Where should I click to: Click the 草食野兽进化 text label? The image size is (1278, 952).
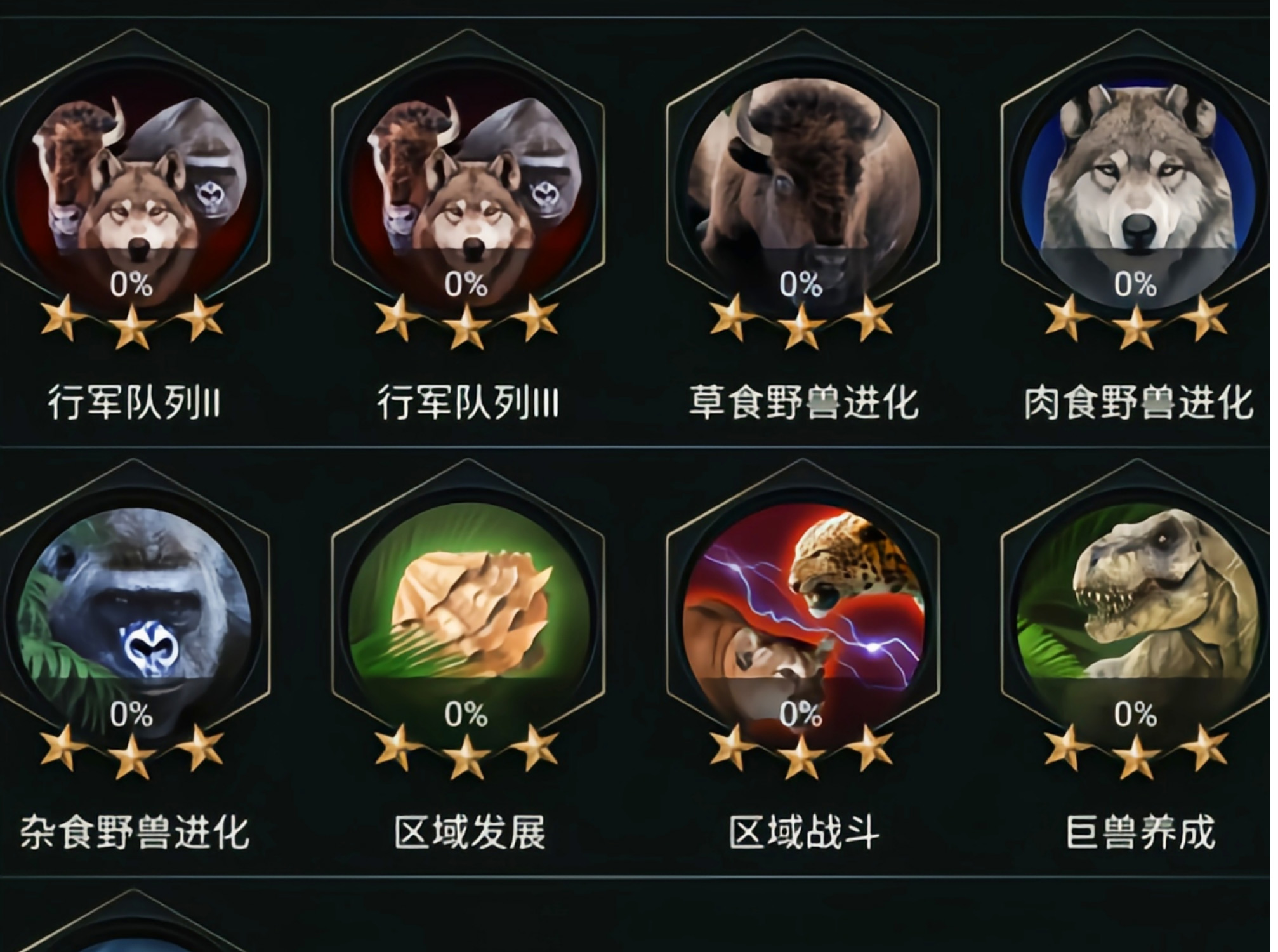[804, 403]
